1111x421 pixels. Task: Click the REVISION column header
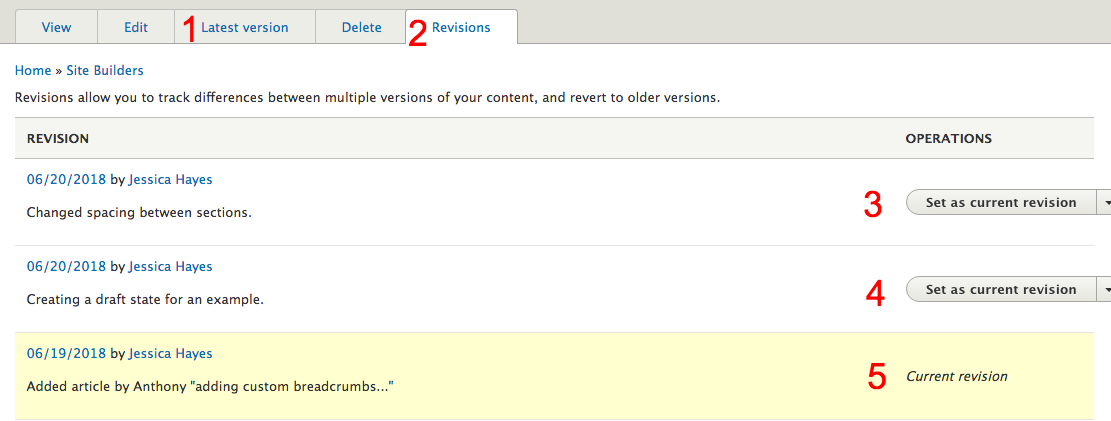[x=58, y=138]
